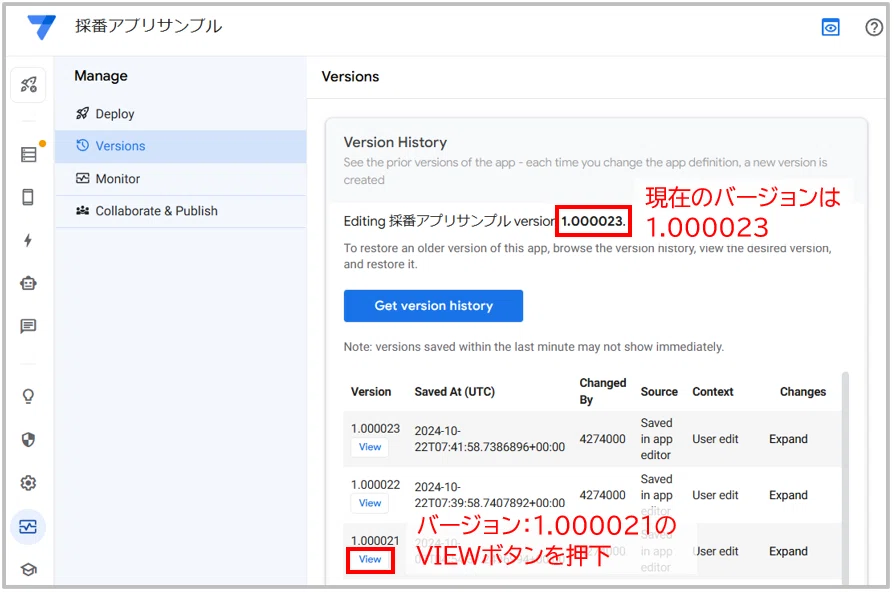Open the help question mark icon

point(873,27)
